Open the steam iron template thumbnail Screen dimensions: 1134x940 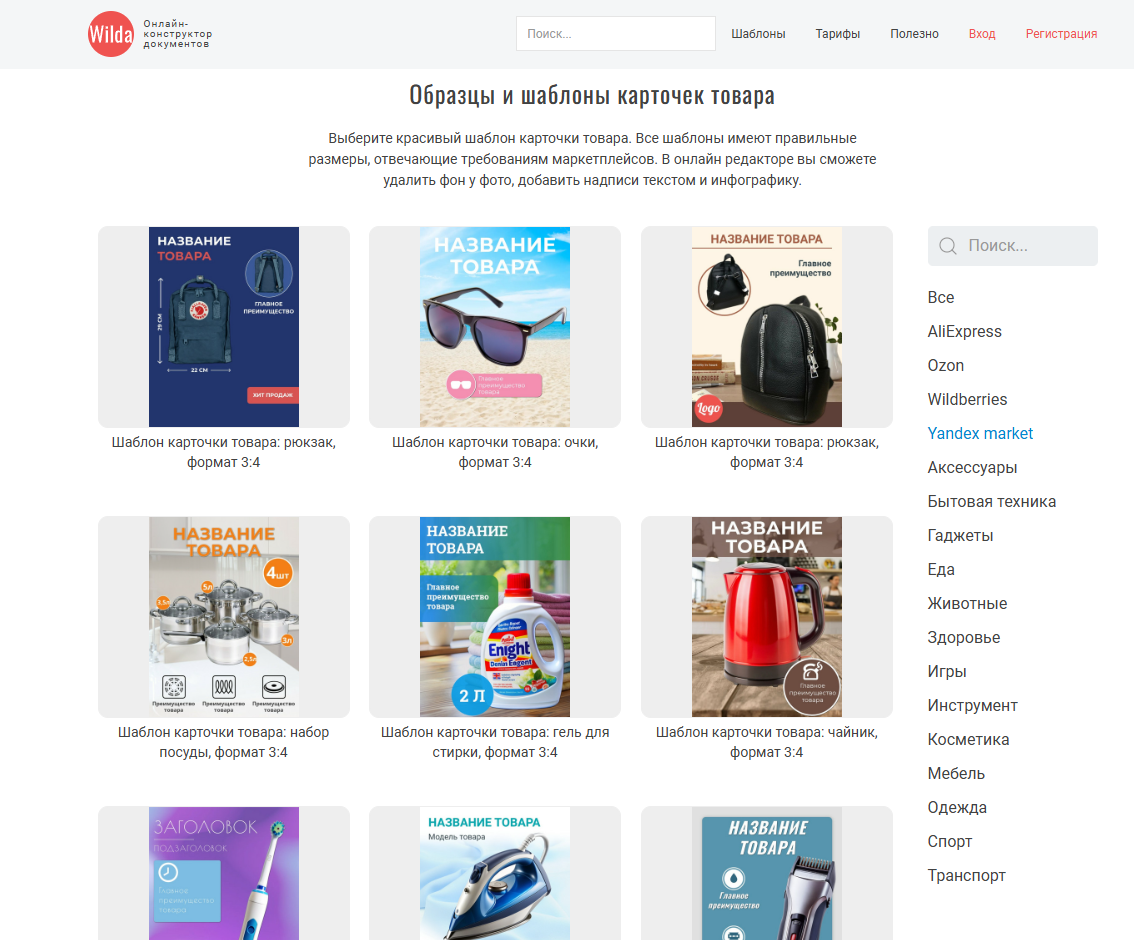point(495,873)
